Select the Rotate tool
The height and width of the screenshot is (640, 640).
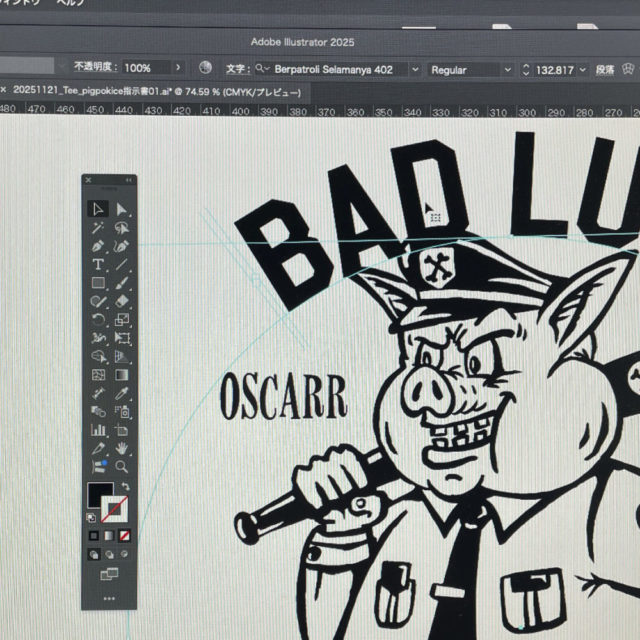(x=98, y=320)
